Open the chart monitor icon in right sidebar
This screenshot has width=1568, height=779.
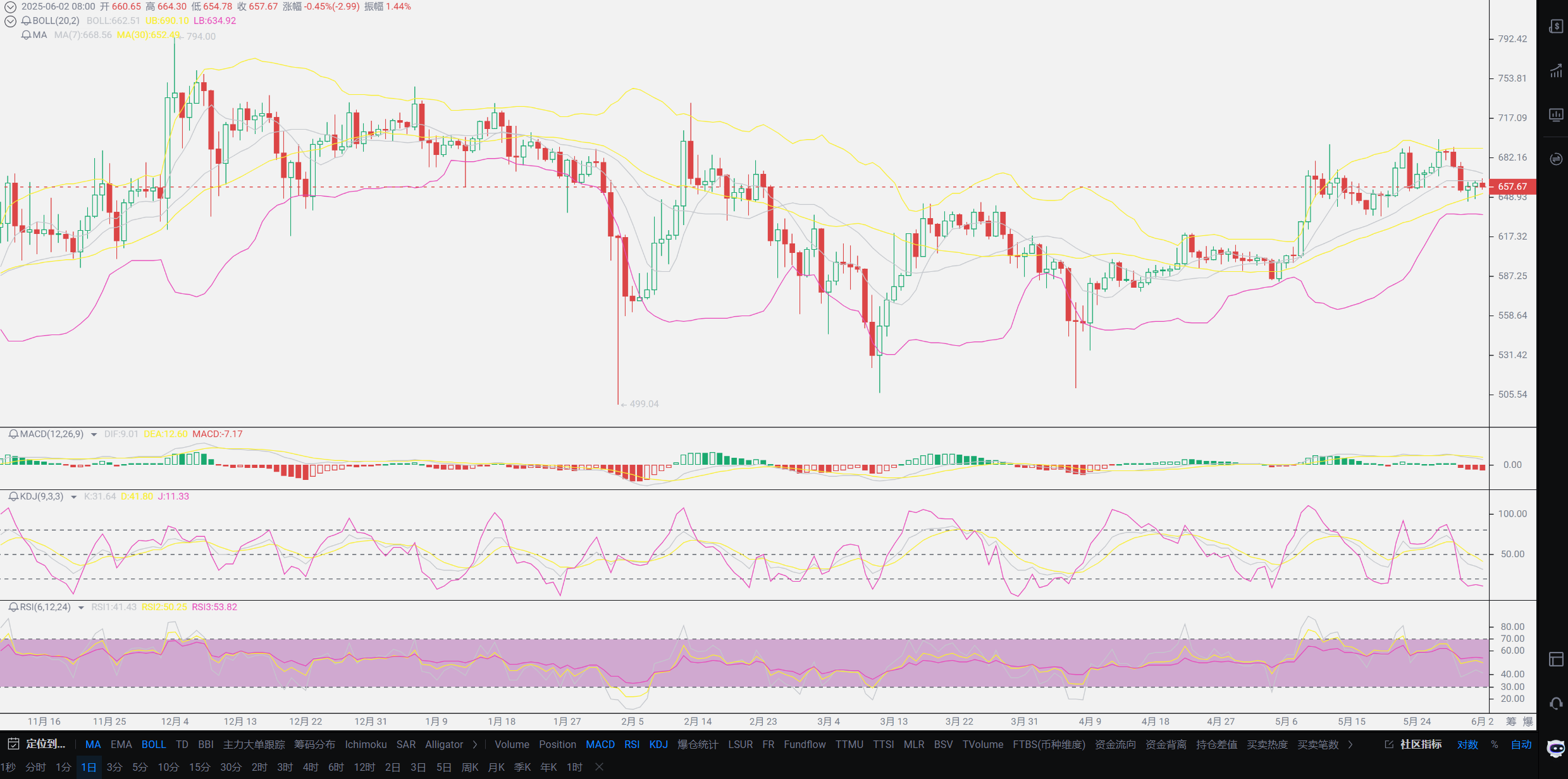pyautogui.click(x=1556, y=114)
